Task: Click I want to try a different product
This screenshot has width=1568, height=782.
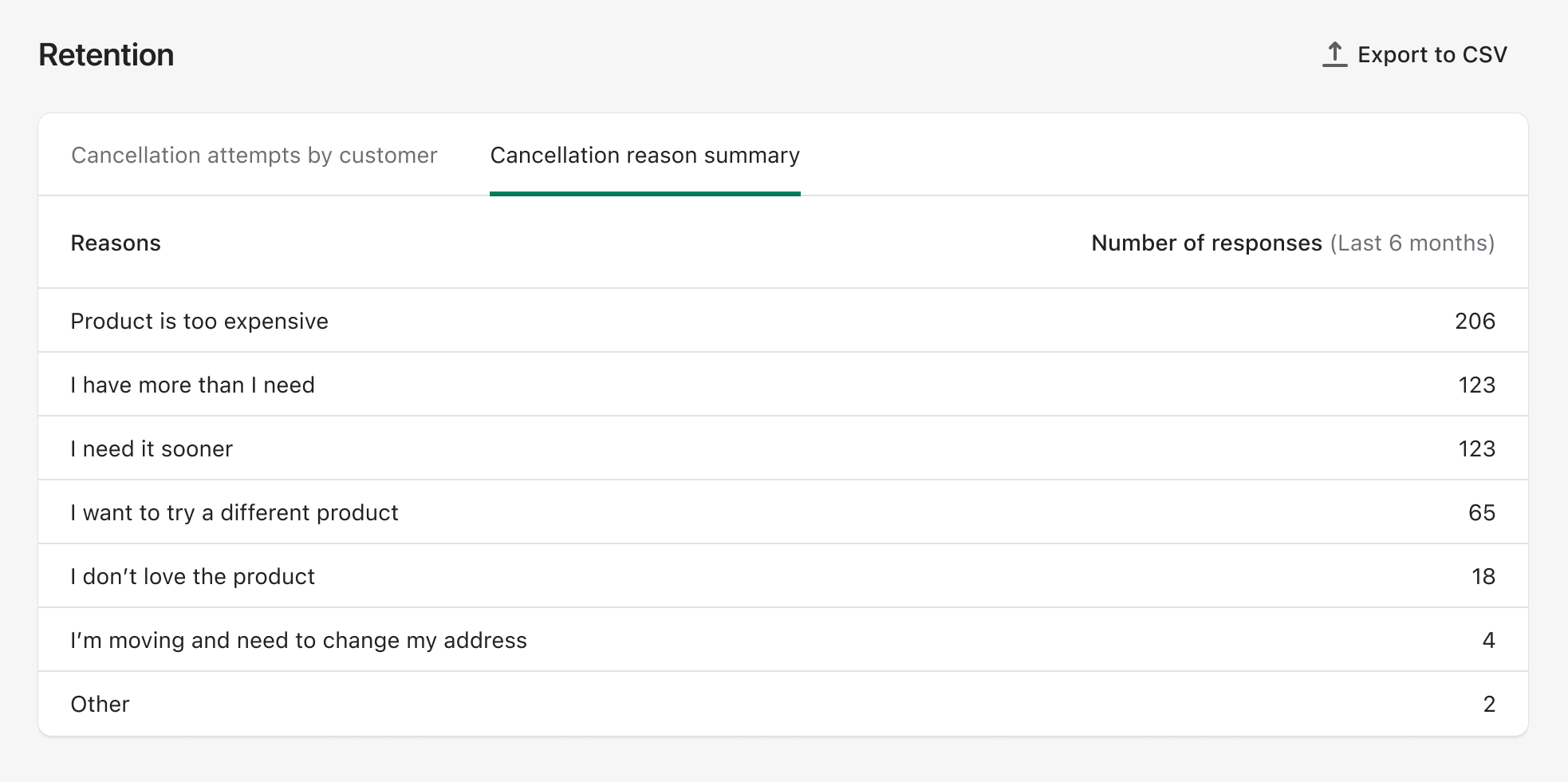Action: click(234, 512)
